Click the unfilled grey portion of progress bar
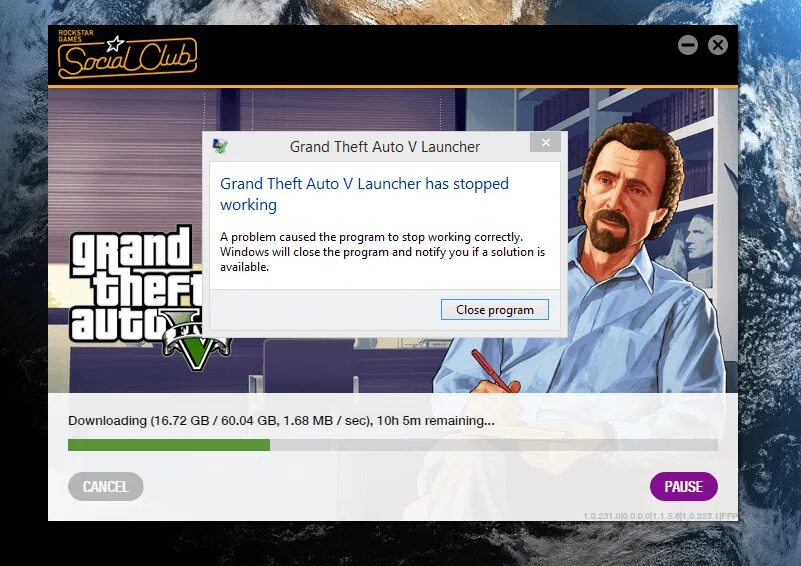This screenshot has height=566, width=801. tap(493, 445)
